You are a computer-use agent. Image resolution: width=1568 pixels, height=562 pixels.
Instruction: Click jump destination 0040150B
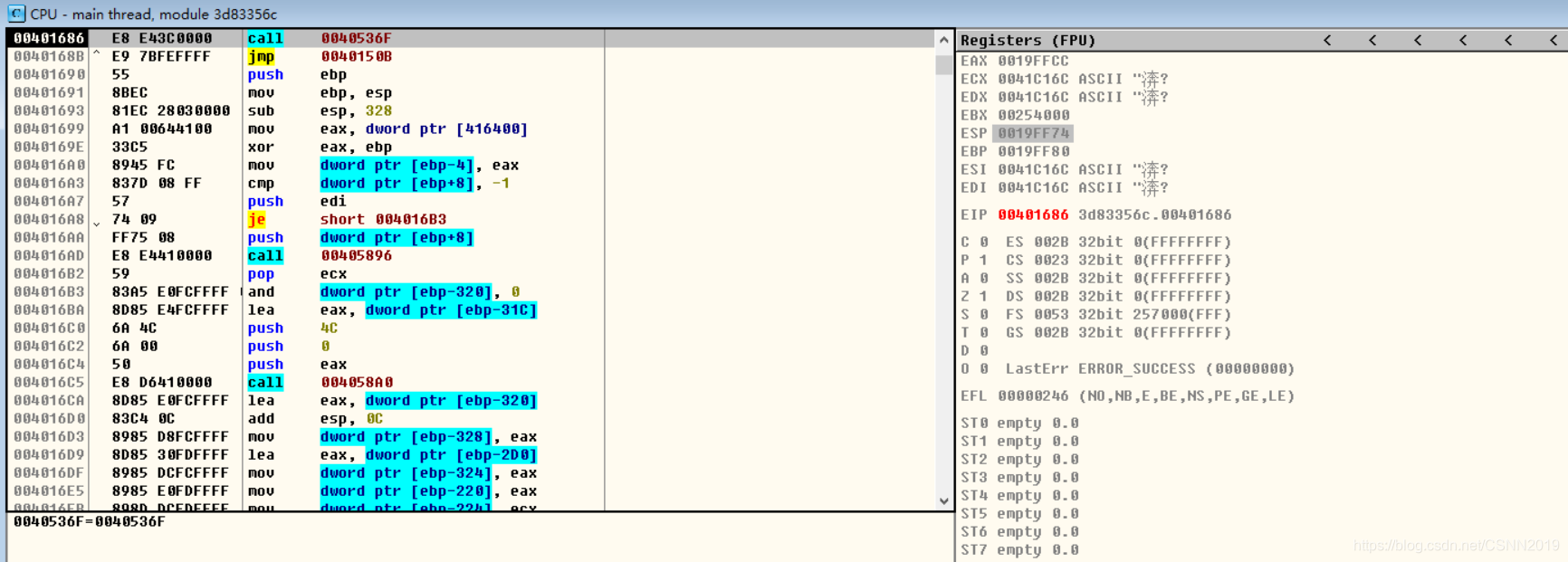click(356, 56)
